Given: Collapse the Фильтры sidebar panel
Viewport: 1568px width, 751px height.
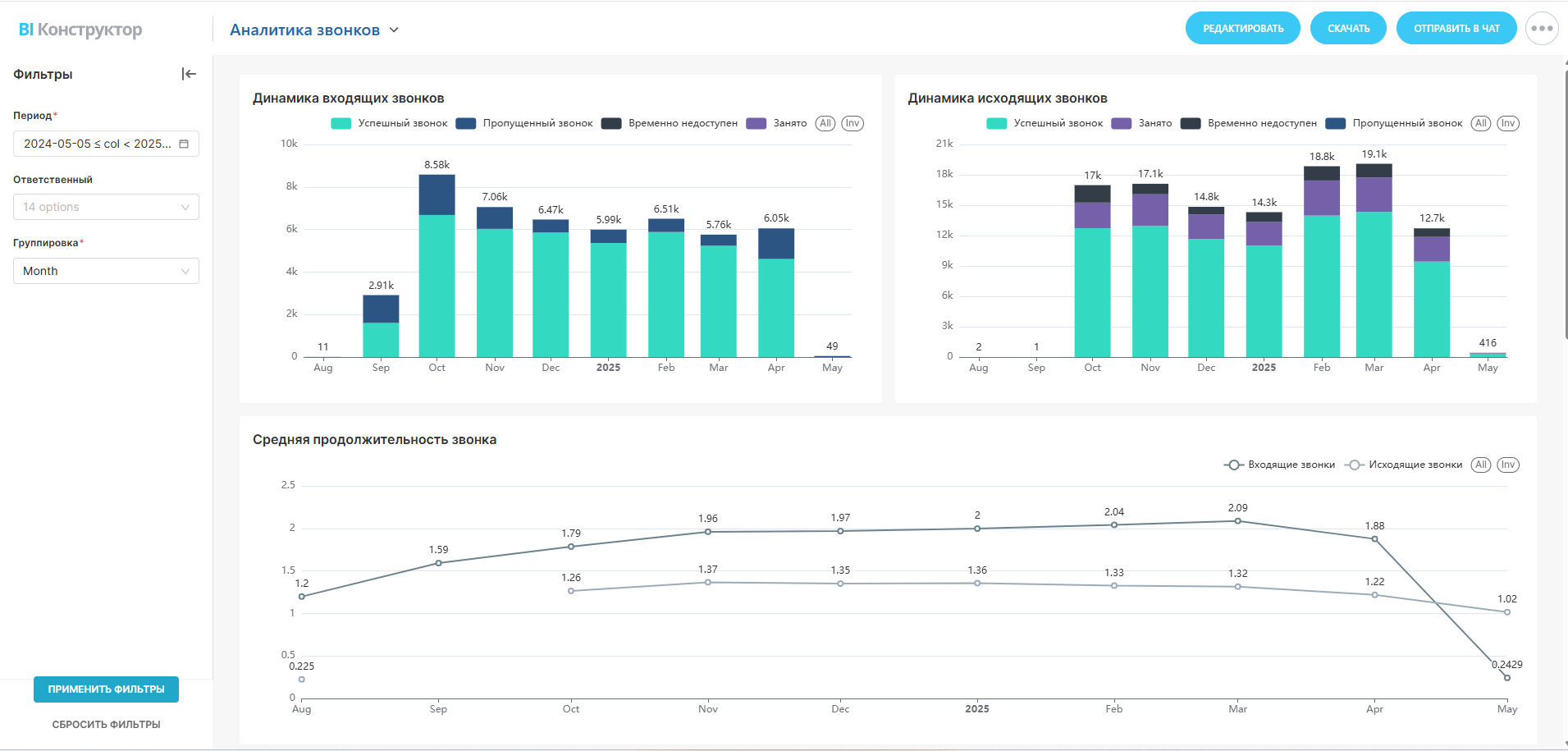Looking at the screenshot, I should [189, 74].
